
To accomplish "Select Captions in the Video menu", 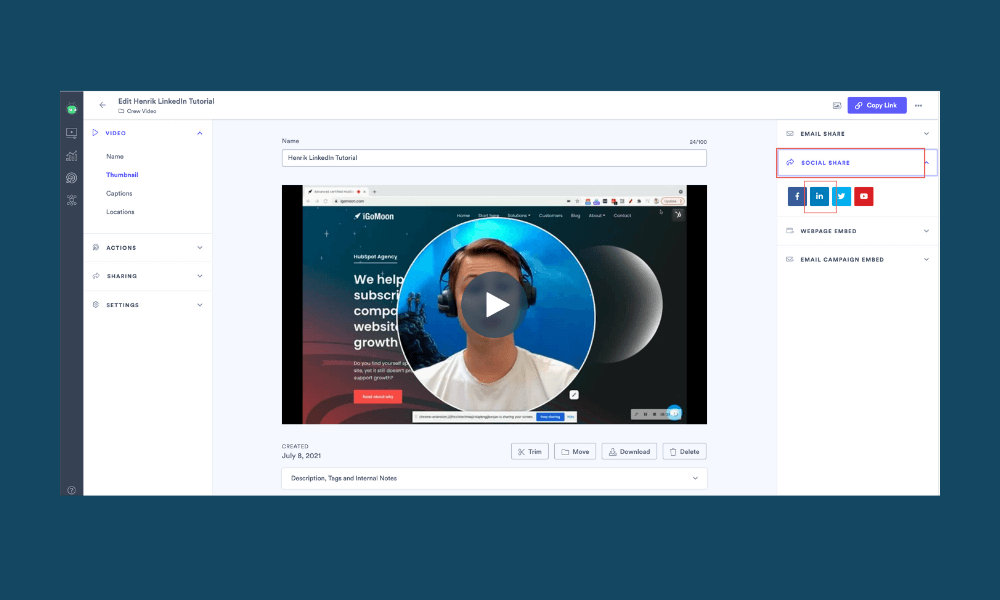I will click(x=119, y=193).
